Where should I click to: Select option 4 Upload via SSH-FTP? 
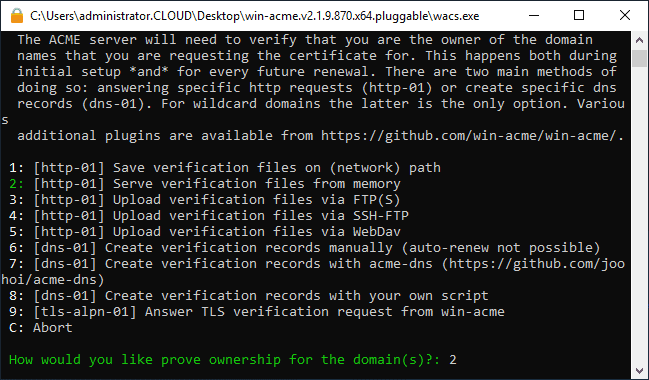coord(209,216)
